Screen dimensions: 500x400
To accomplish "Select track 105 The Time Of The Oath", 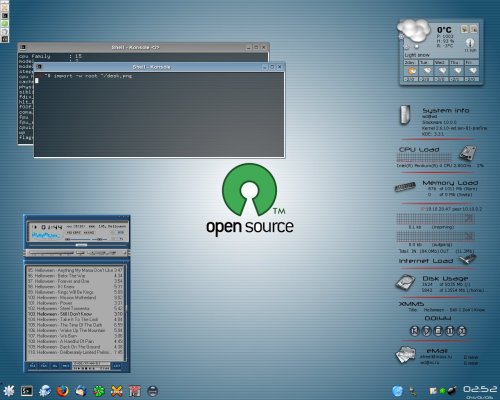I will (75, 325).
